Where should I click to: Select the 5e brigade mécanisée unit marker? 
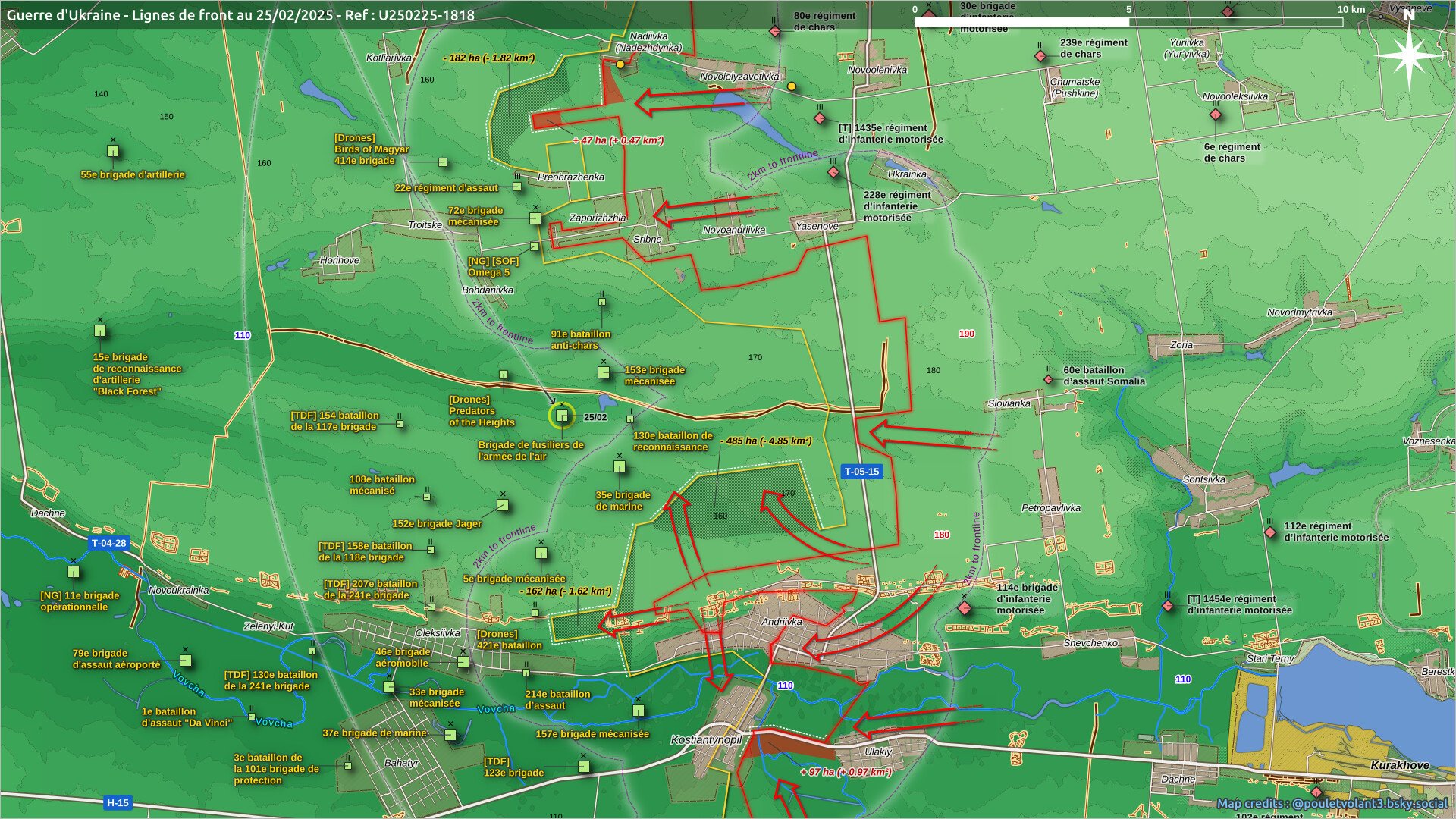[x=541, y=553]
